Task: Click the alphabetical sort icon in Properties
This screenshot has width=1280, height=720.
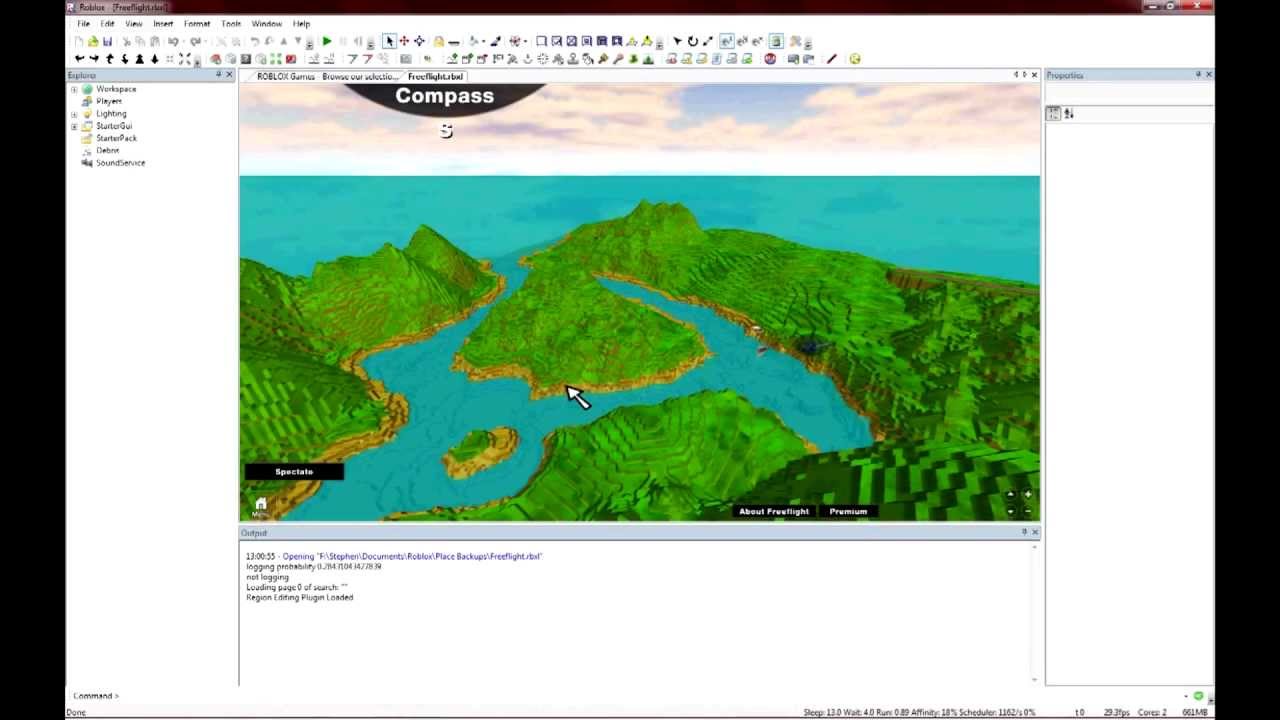Action: tap(1069, 114)
